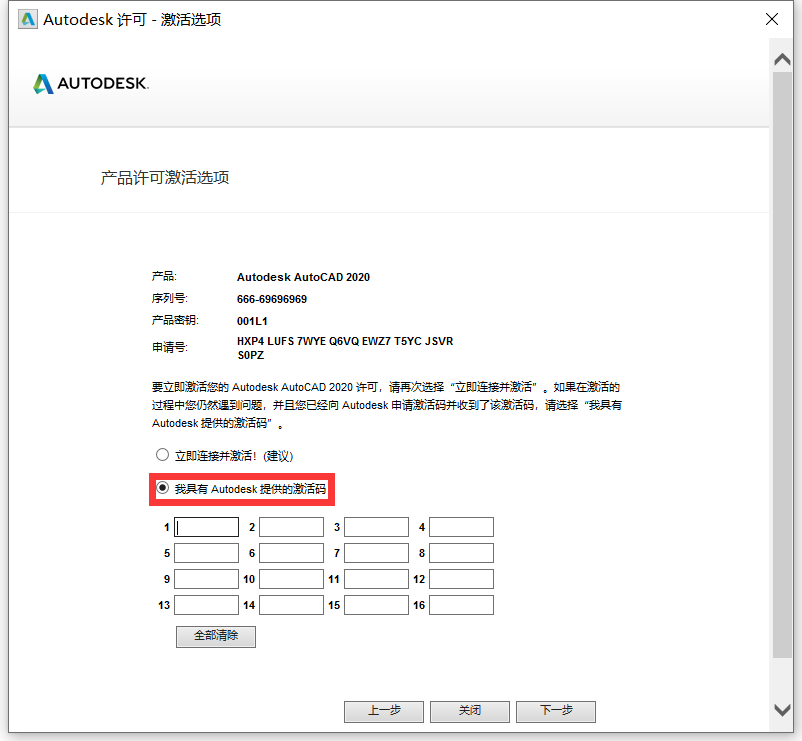This screenshot has height=741, width=802.
Task: Click activation code field 7
Action: [x=376, y=553]
